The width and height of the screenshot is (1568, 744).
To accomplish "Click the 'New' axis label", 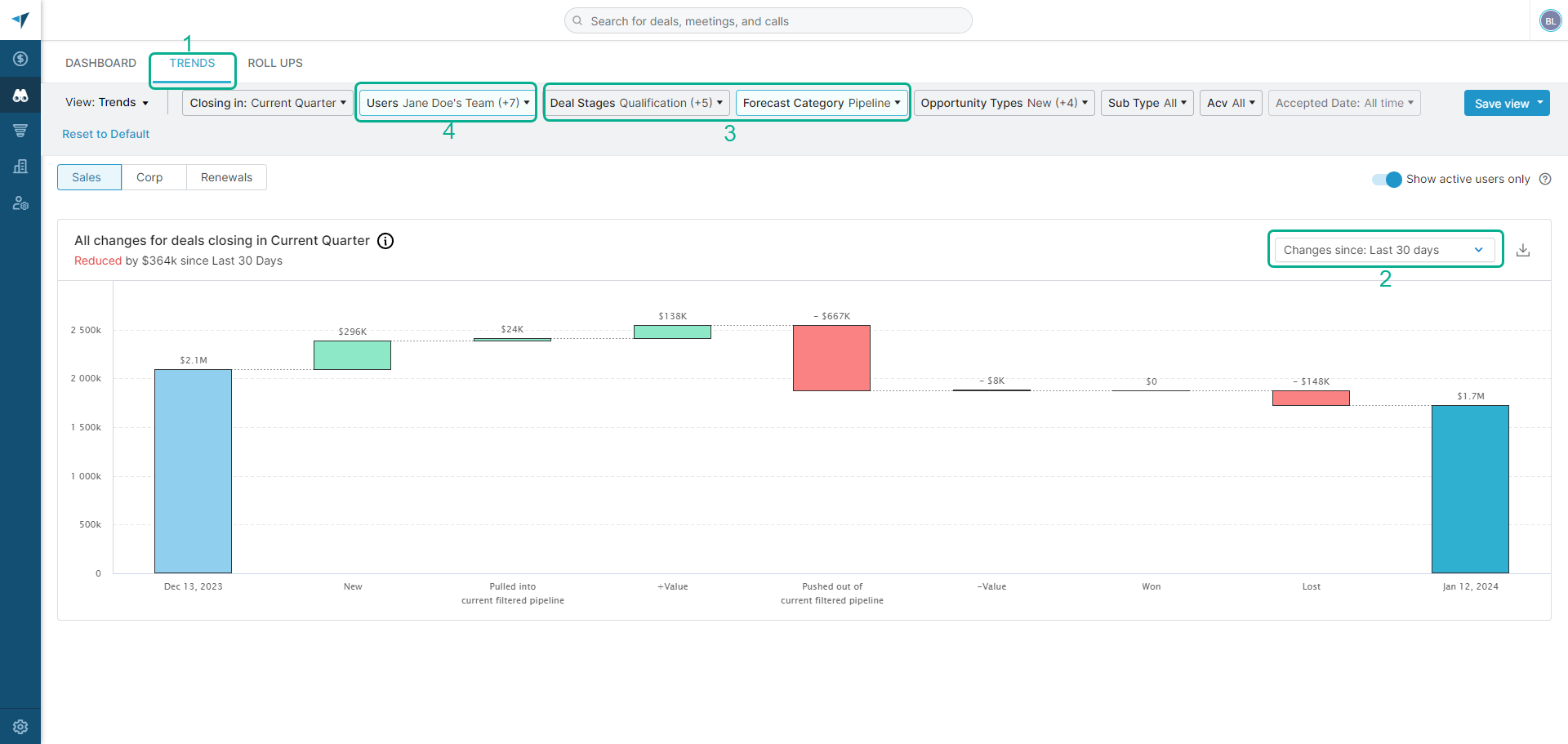I will [x=353, y=586].
